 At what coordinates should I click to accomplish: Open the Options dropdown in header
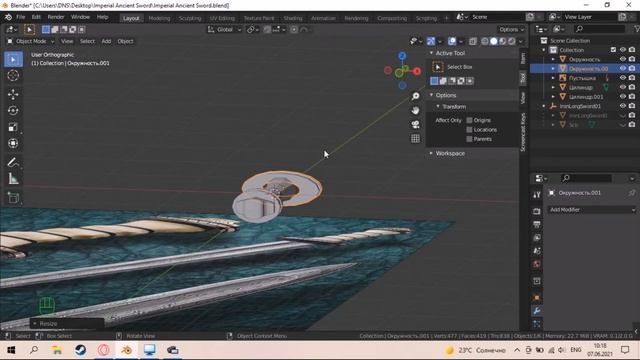[x=511, y=29]
